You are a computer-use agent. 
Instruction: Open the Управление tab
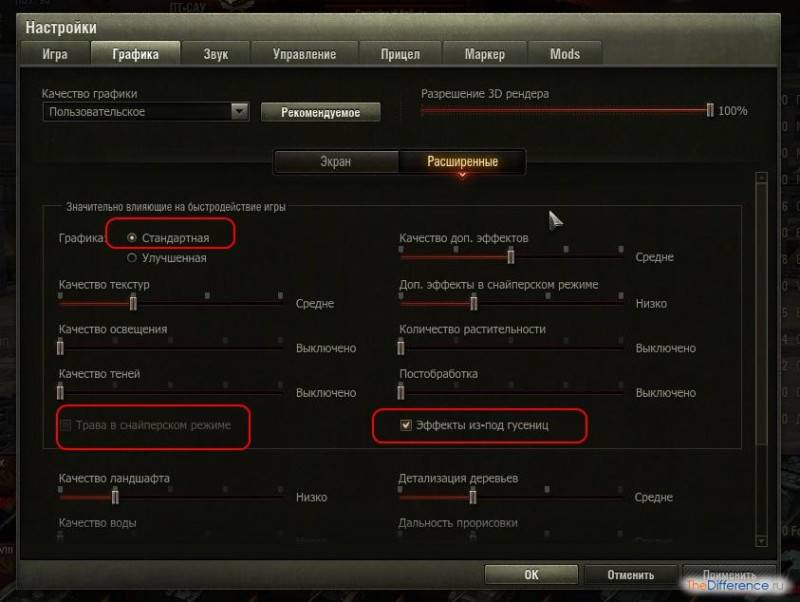pyautogui.click(x=305, y=54)
